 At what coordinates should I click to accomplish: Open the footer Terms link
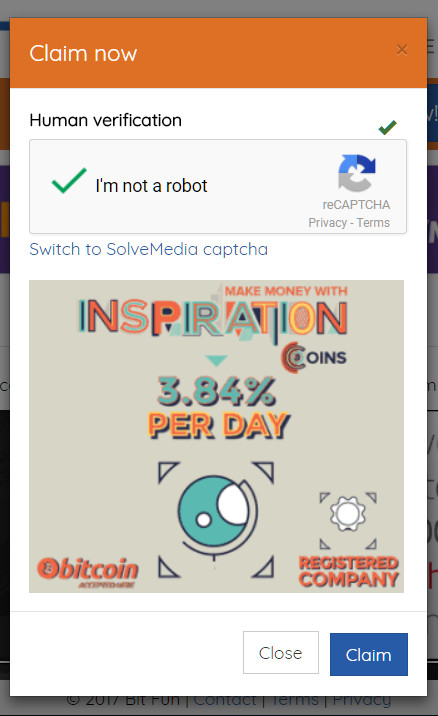(x=295, y=700)
